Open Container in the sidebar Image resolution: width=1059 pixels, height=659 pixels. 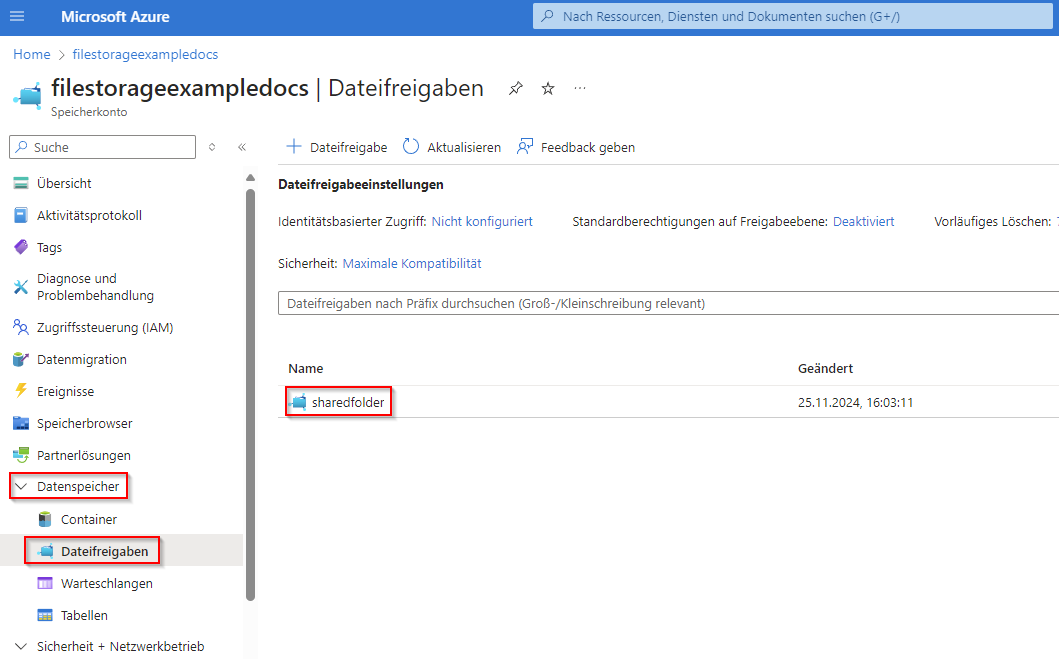89,519
